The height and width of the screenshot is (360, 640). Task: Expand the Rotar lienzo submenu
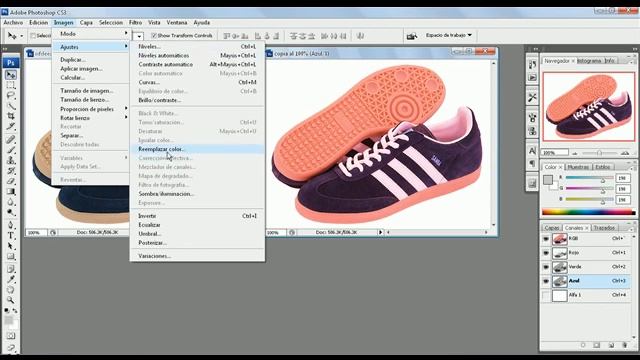[90, 118]
